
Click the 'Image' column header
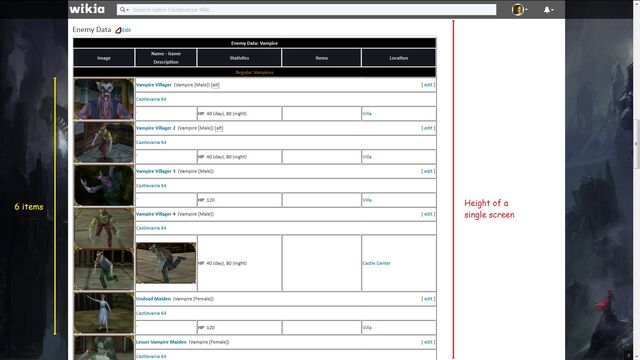pyautogui.click(x=104, y=58)
